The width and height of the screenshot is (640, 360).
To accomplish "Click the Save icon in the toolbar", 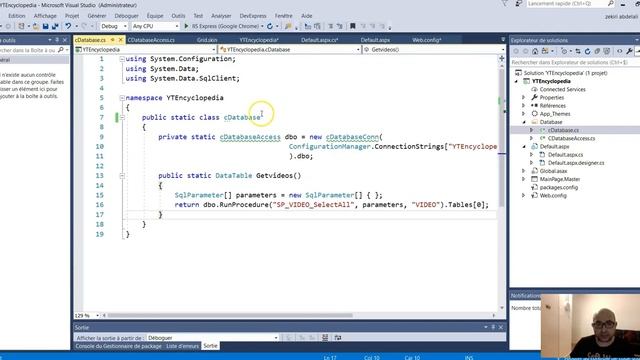I will (x=45, y=26).
